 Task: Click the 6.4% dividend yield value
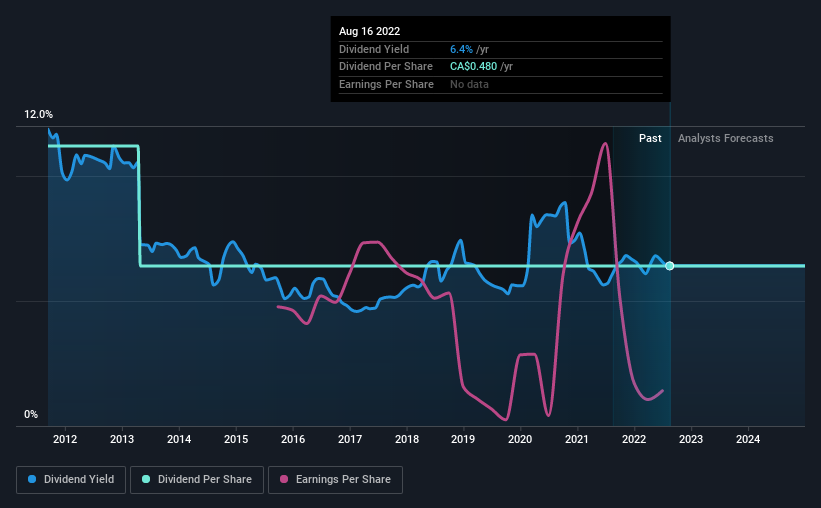click(x=461, y=49)
